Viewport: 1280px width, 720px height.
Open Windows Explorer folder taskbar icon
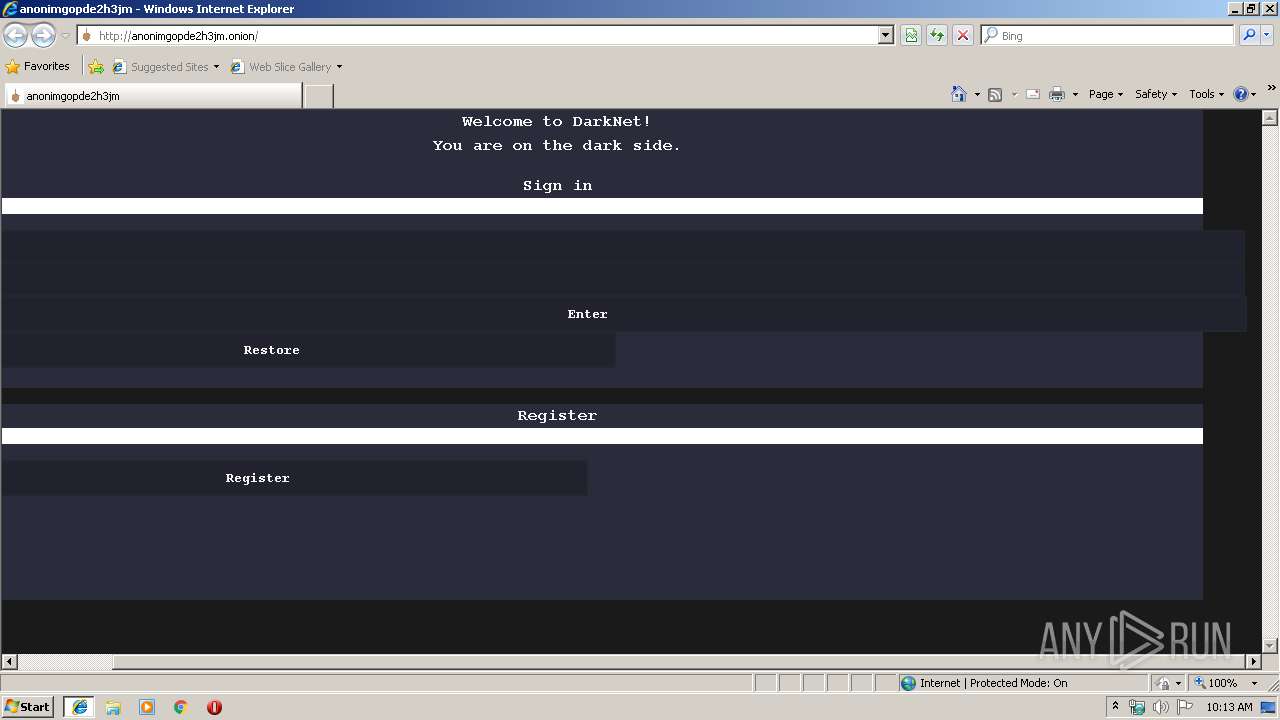click(x=113, y=707)
